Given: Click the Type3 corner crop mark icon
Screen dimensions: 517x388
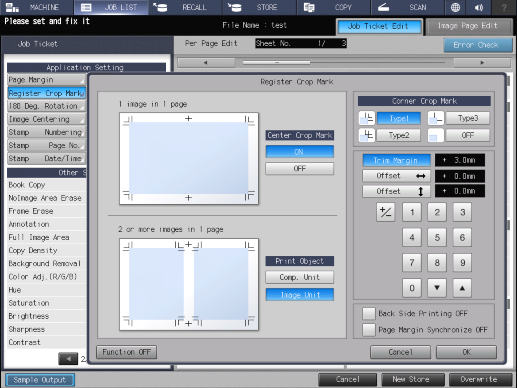Looking at the screenshot, I should click(x=436, y=118).
